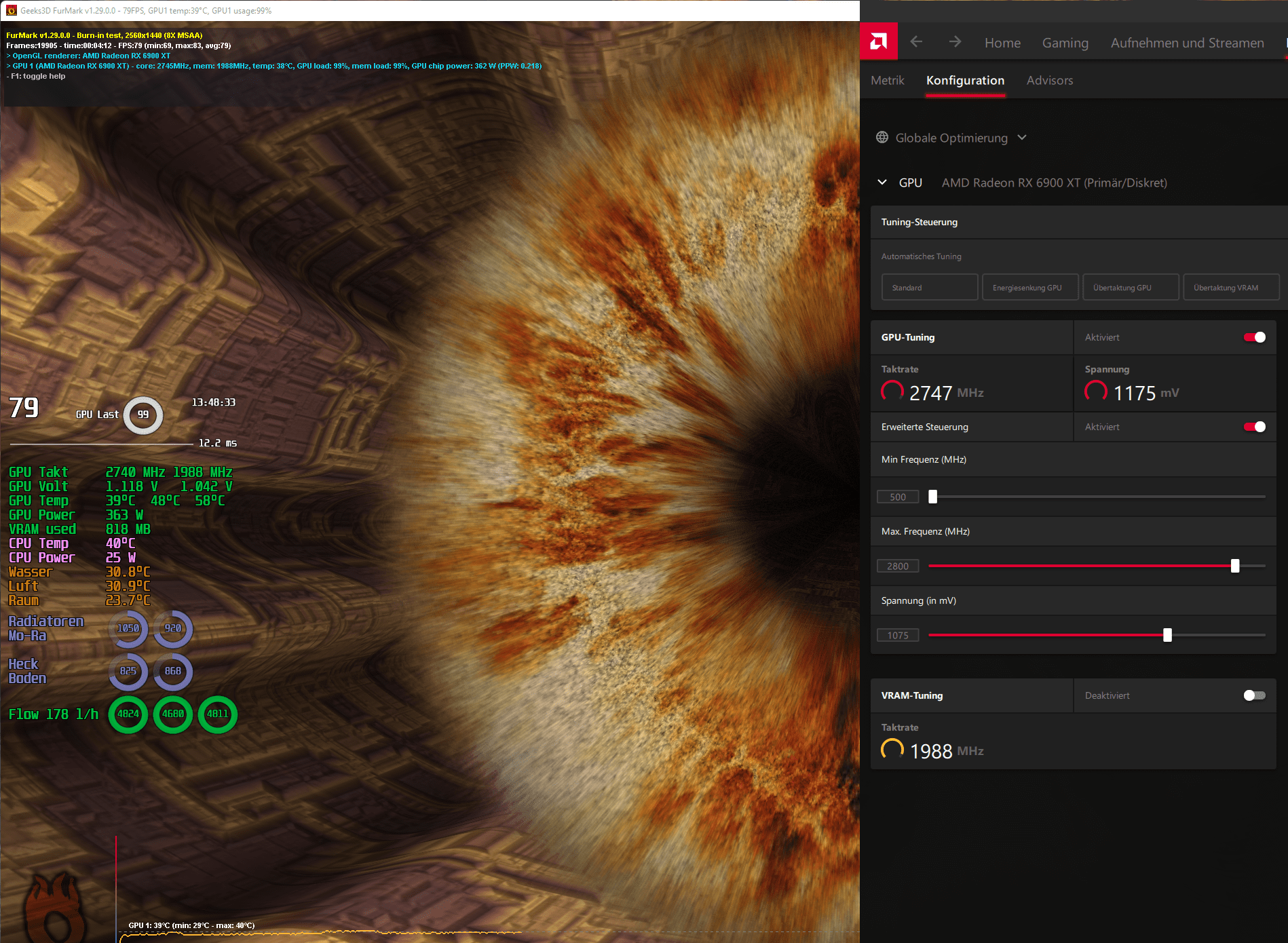Click the Min Frequenz value field 500

[898, 497]
